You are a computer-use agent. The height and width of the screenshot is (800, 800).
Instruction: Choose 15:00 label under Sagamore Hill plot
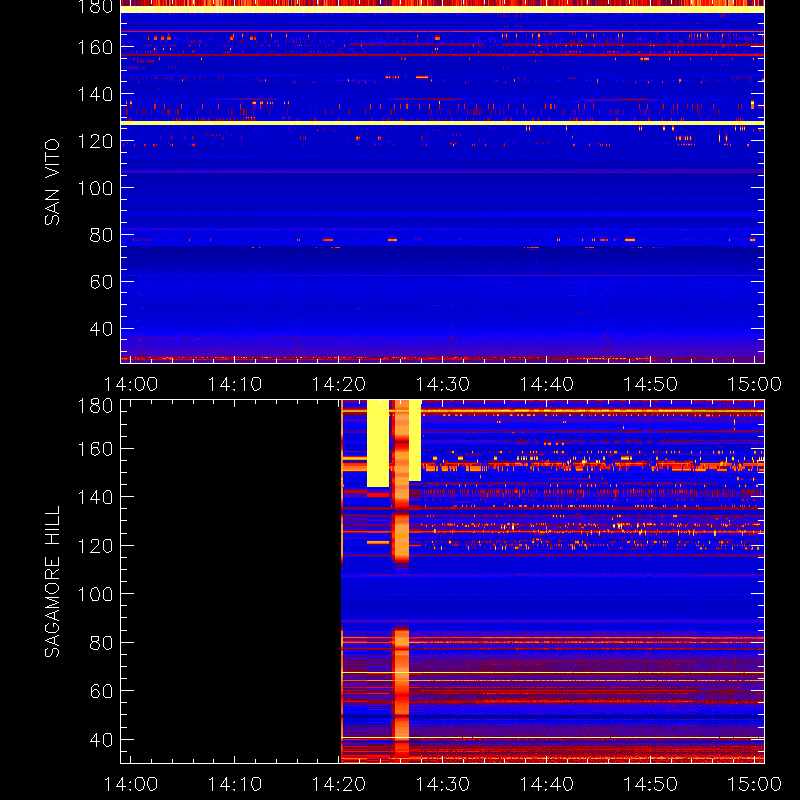(x=754, y=784)
